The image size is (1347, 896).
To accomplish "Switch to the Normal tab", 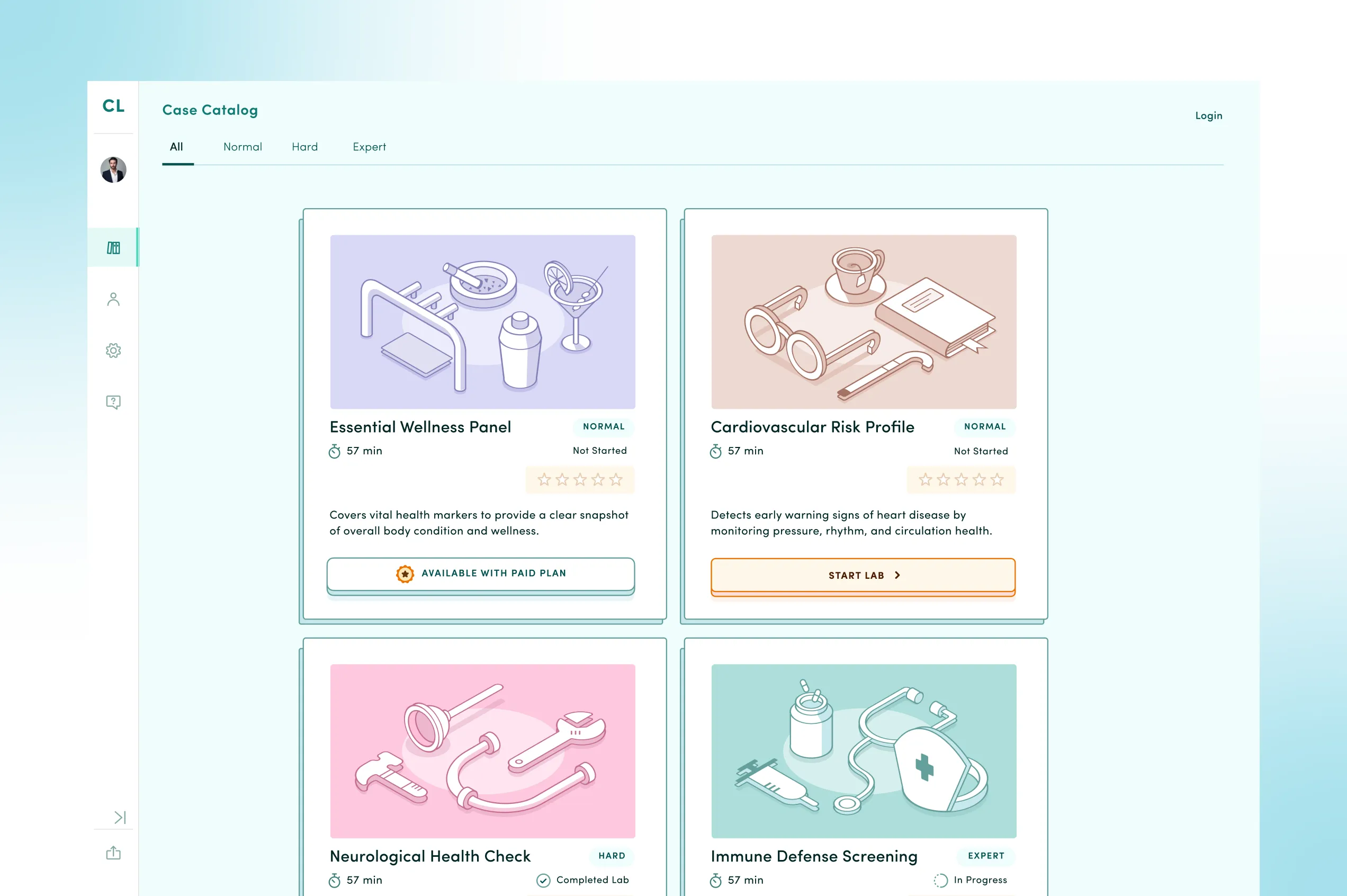I will click(242, 147).
